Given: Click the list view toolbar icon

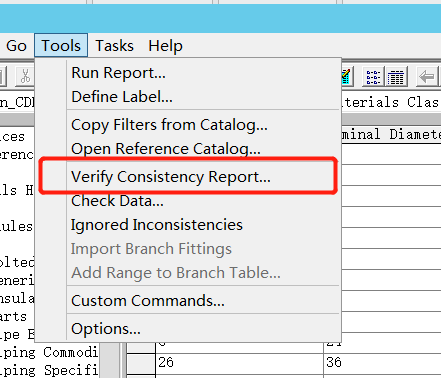Looking at the screenshot, I should point(373,77).
